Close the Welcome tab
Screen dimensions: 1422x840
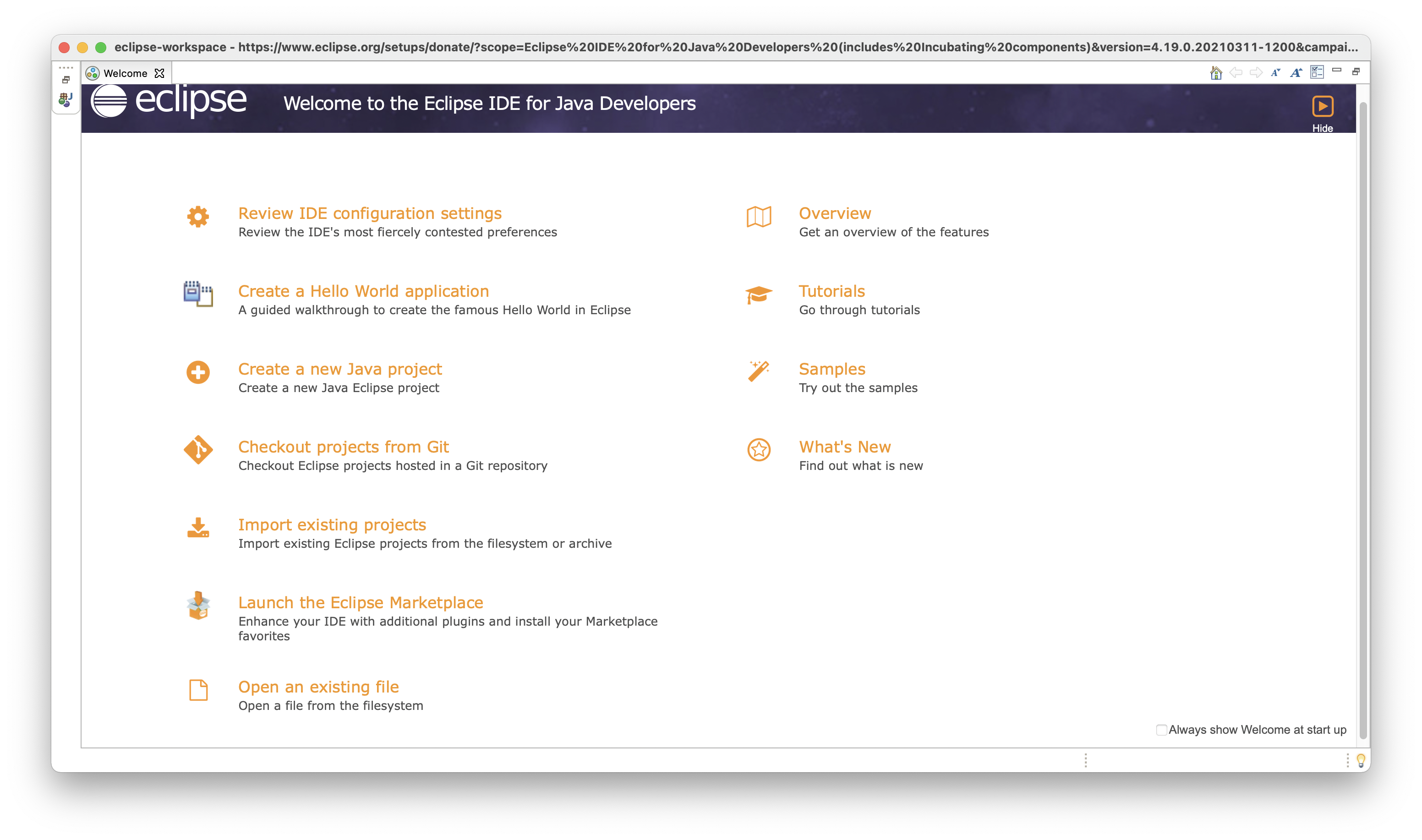[159, 74]
